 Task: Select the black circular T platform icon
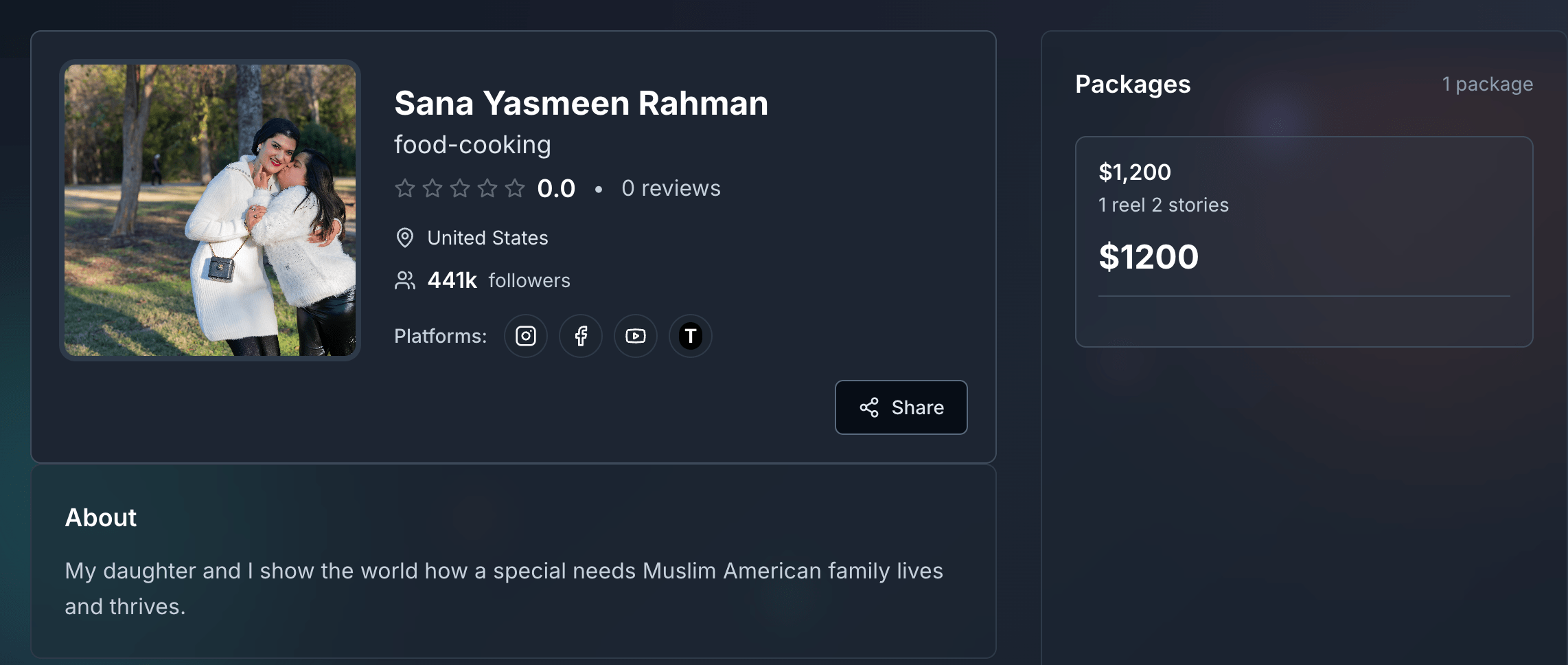tap(691, 336)
